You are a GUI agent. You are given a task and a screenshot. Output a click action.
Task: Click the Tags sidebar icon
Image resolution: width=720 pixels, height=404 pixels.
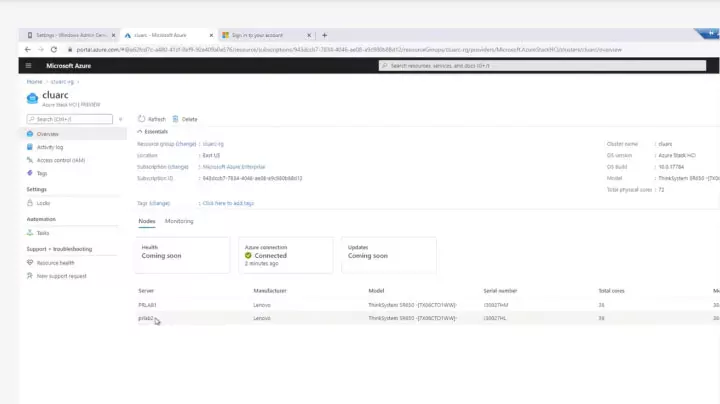(x=30, y=173)
